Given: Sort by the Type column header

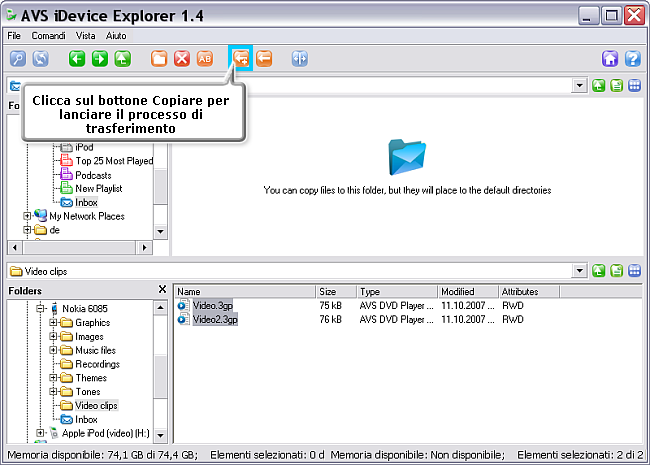Looking at the screenshot, I should [x=397, y=292].
